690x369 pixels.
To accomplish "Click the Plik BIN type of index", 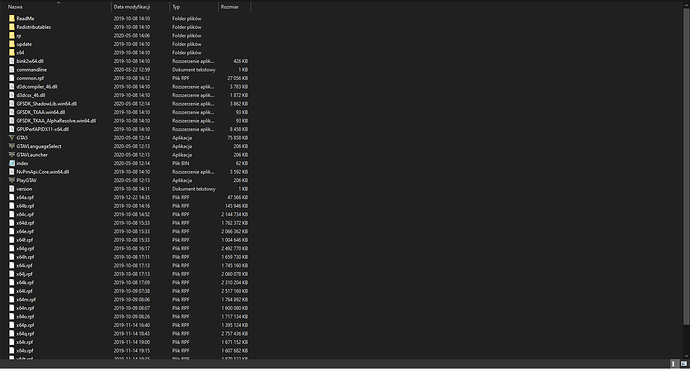I will click(x=180, y=163).
